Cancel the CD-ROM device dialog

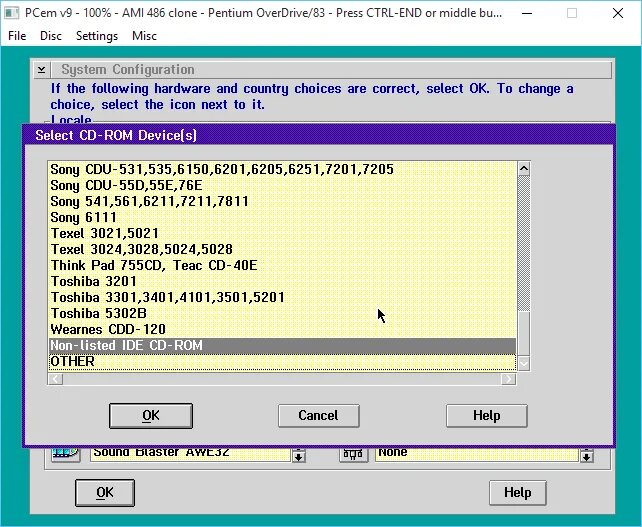point(319,416)
